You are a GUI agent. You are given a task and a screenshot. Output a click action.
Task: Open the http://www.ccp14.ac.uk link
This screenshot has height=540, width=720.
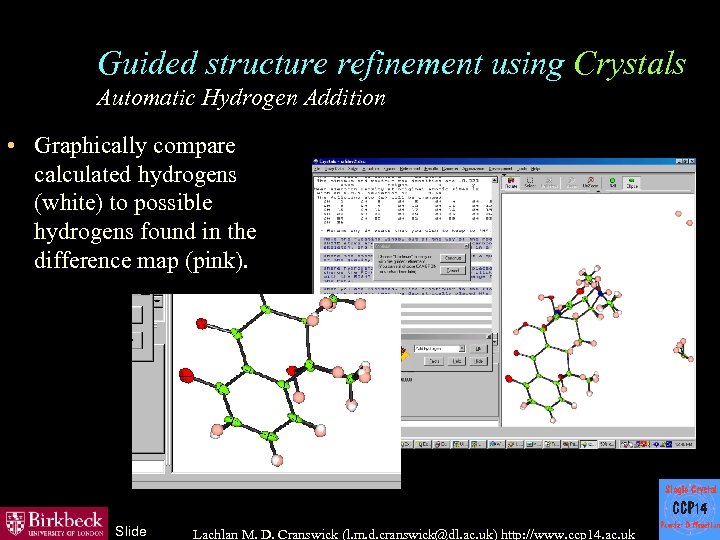(568, 534)
